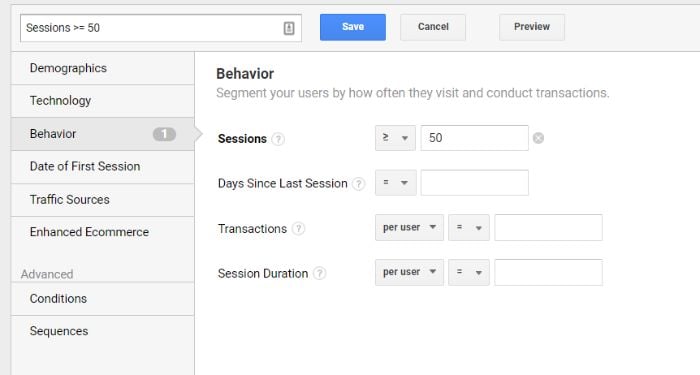Open the Session Duration per user dropdown
Screen dimensions: 700x375
coord(409,272)
